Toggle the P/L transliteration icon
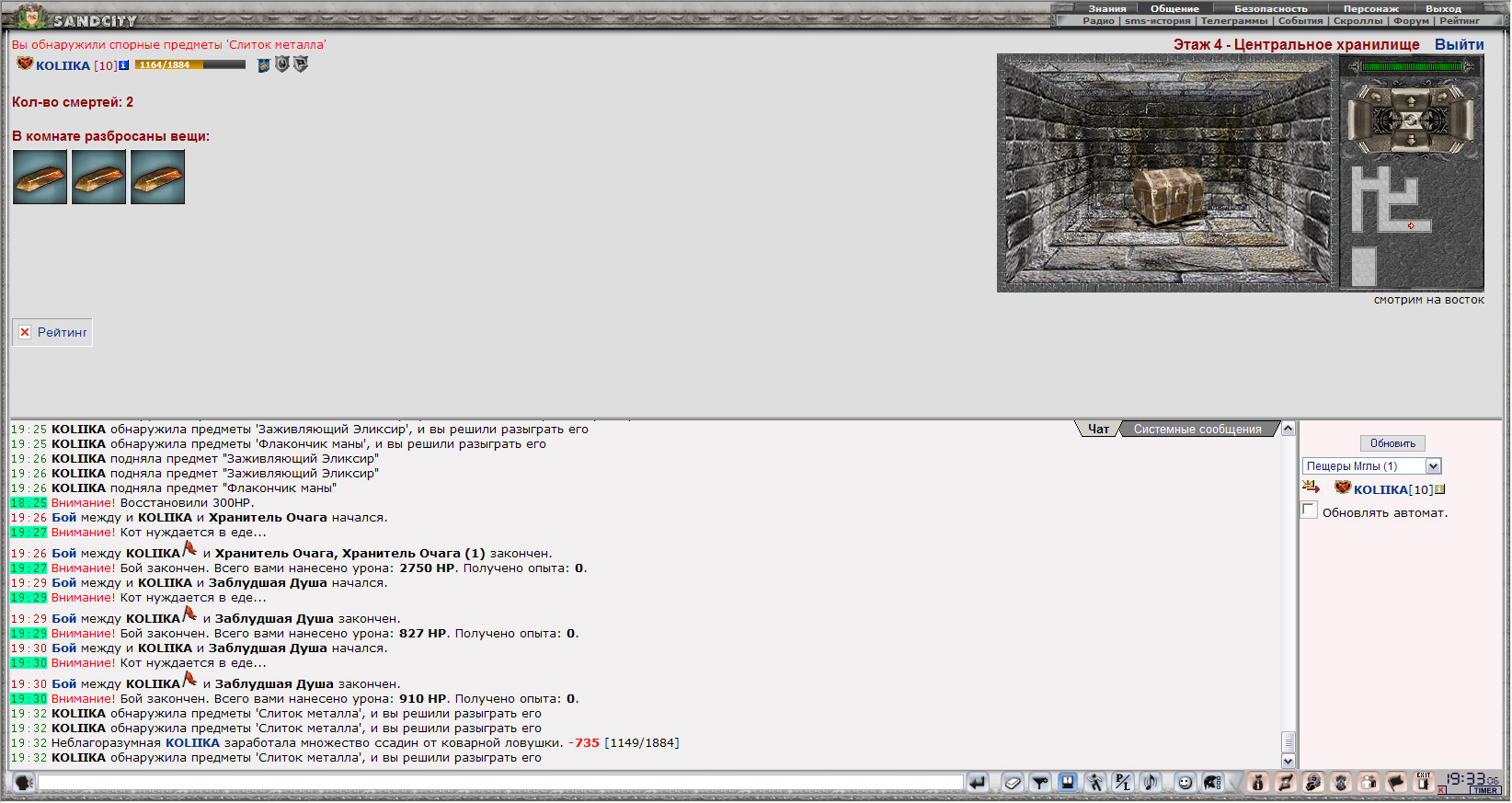 click(x=1122, y=783)
